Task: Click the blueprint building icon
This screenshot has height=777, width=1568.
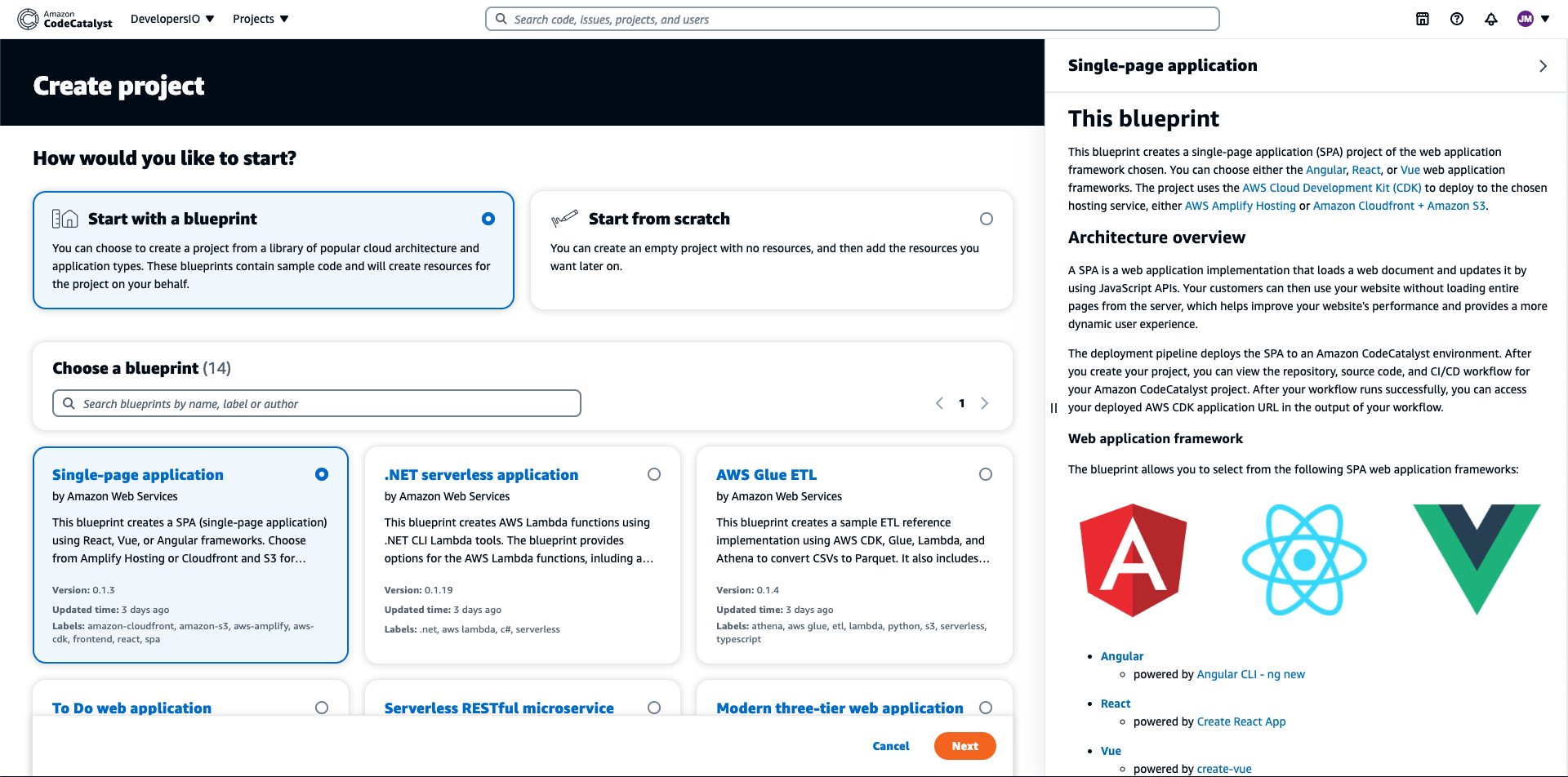Action: (65, 219)
